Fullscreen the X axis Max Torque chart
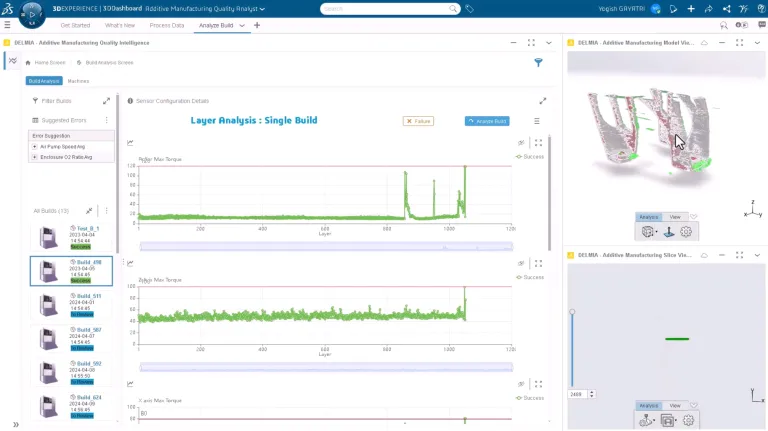The image size is (768, 431). 538,384
